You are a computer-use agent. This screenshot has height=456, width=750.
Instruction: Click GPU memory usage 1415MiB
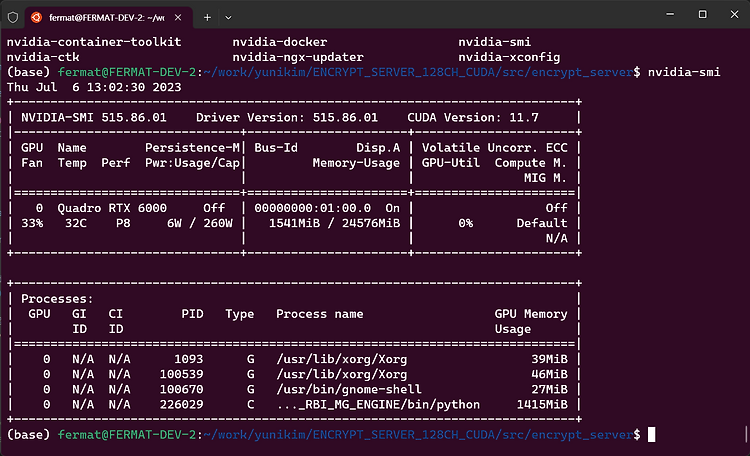click(x=542, y=404)
